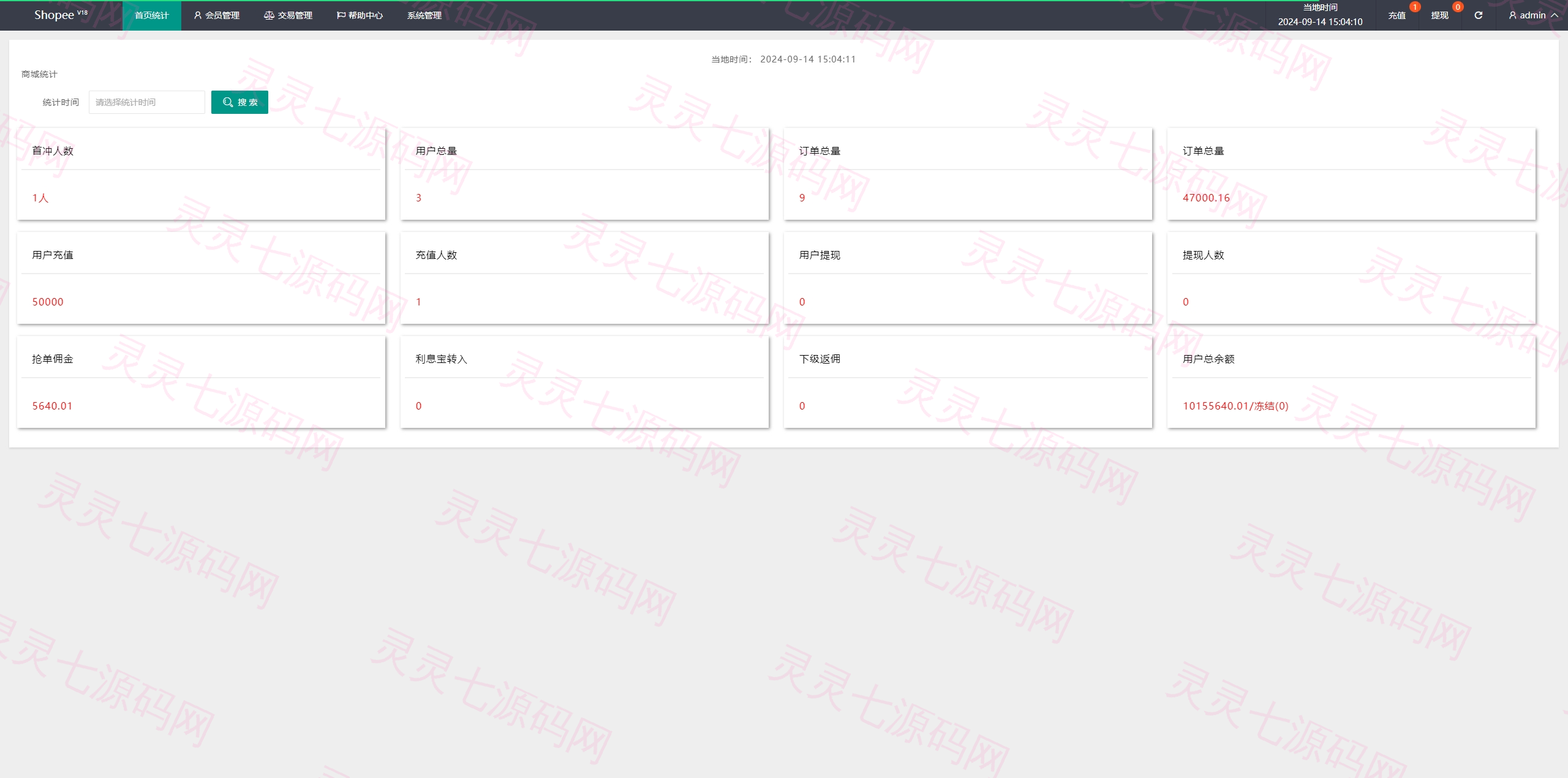1568x778 pixels.
Task: Click the page time 2024-09-14 15:04:11
Action: click(808, 59)
